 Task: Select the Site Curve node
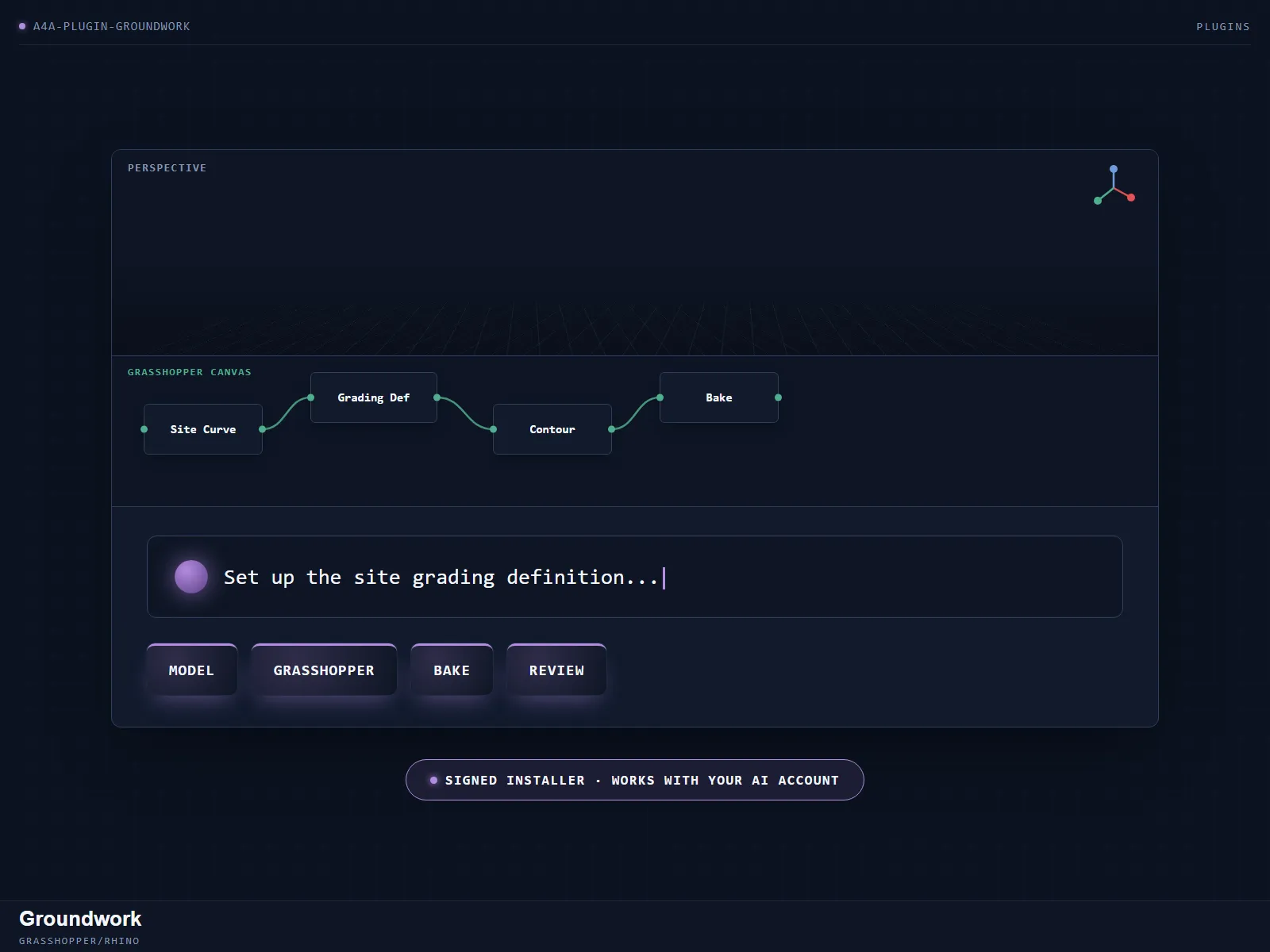(x=203, y=429)
